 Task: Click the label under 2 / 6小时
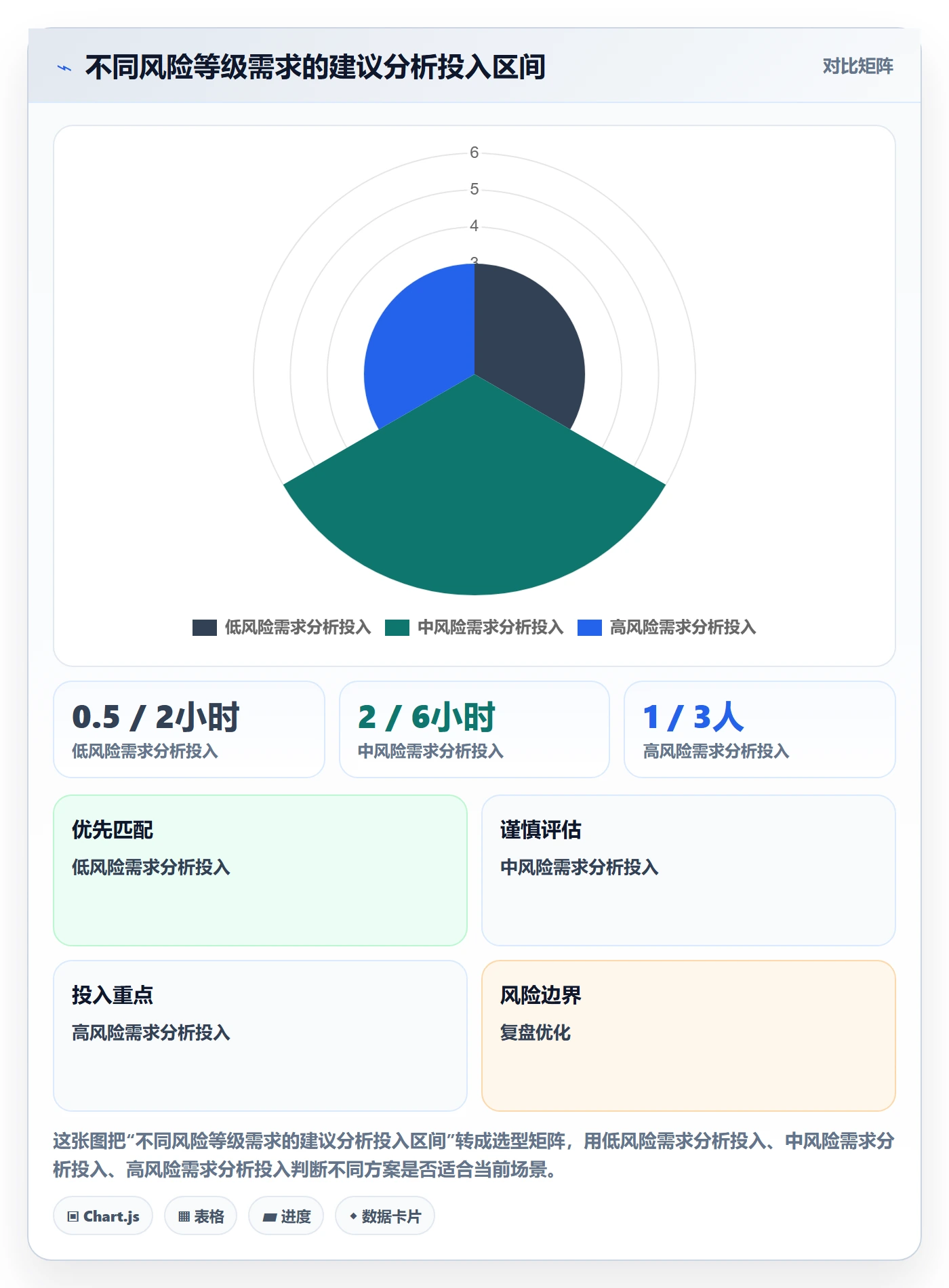coord(431,751)
